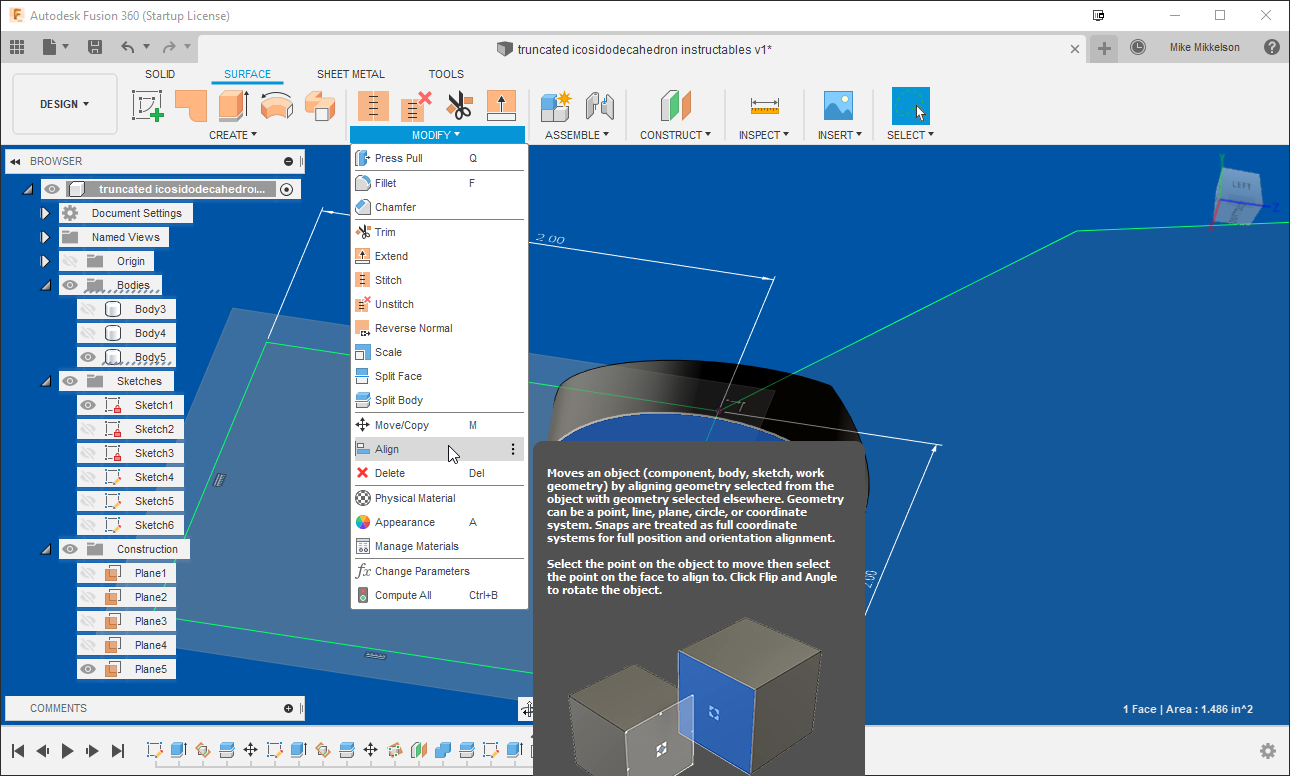
Task: Select Plane3 in the browser tree
Action: click(151, 621)
